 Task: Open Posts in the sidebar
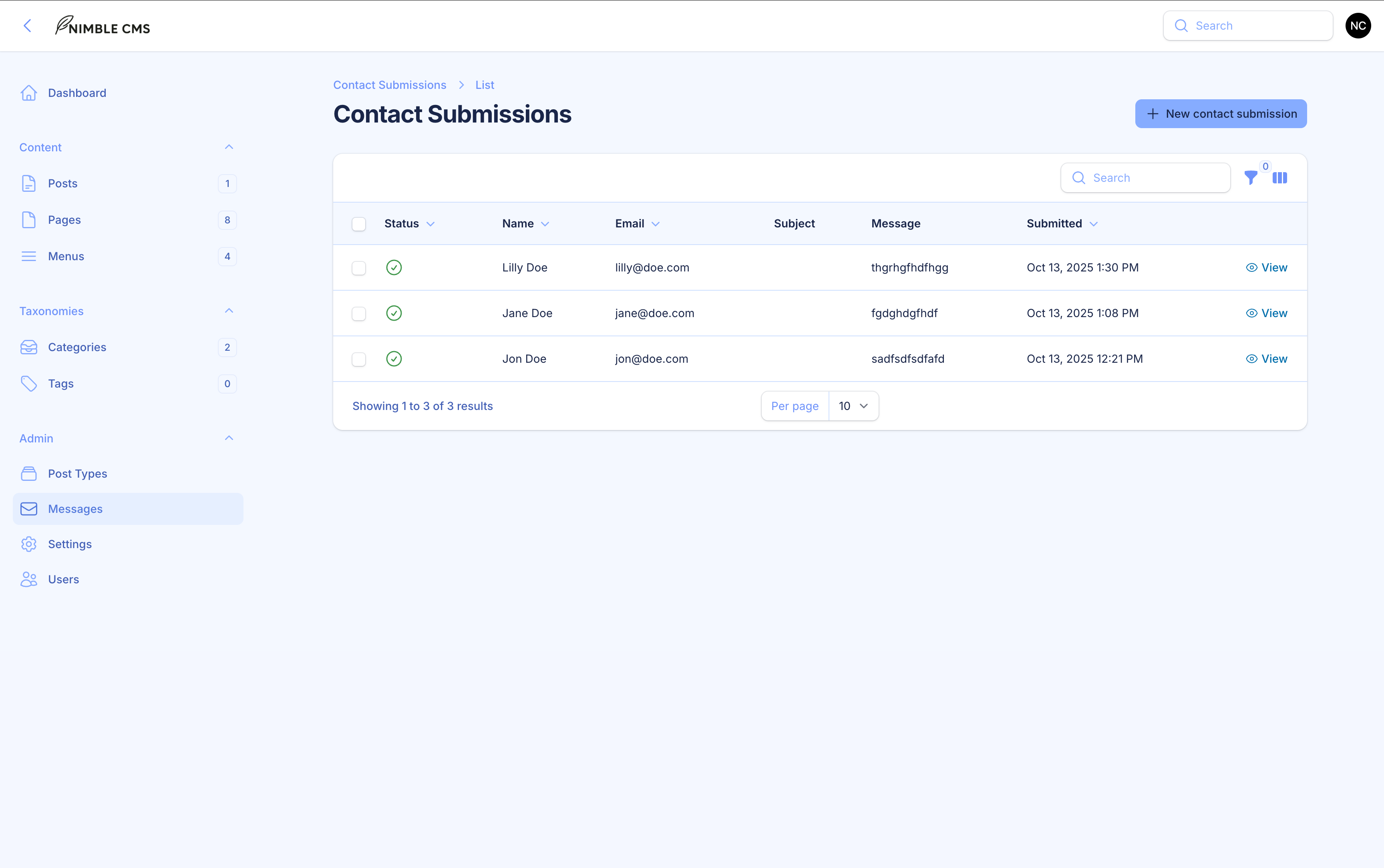(62, 184)
